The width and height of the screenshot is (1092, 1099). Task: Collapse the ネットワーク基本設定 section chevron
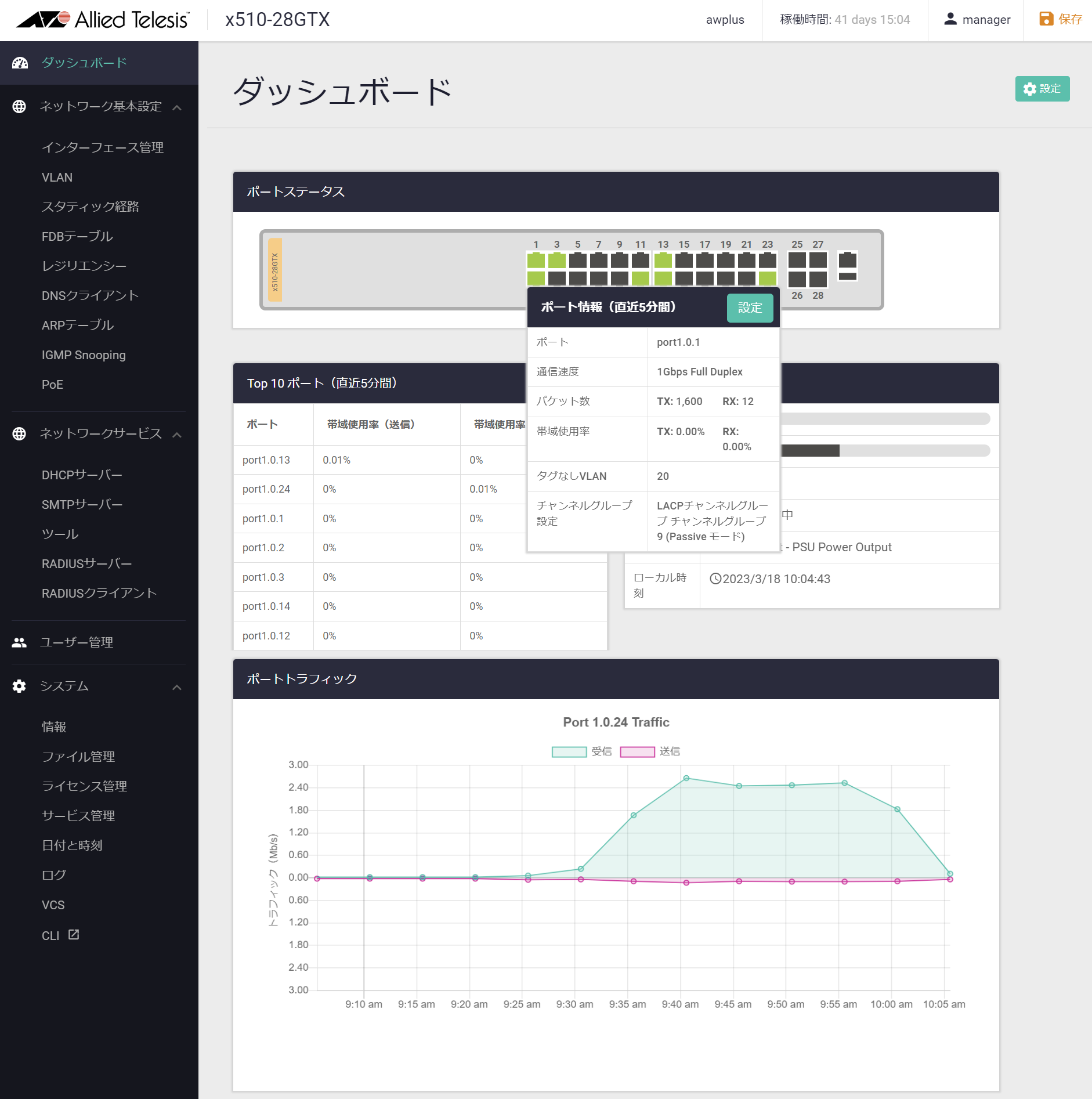[178, 107]
